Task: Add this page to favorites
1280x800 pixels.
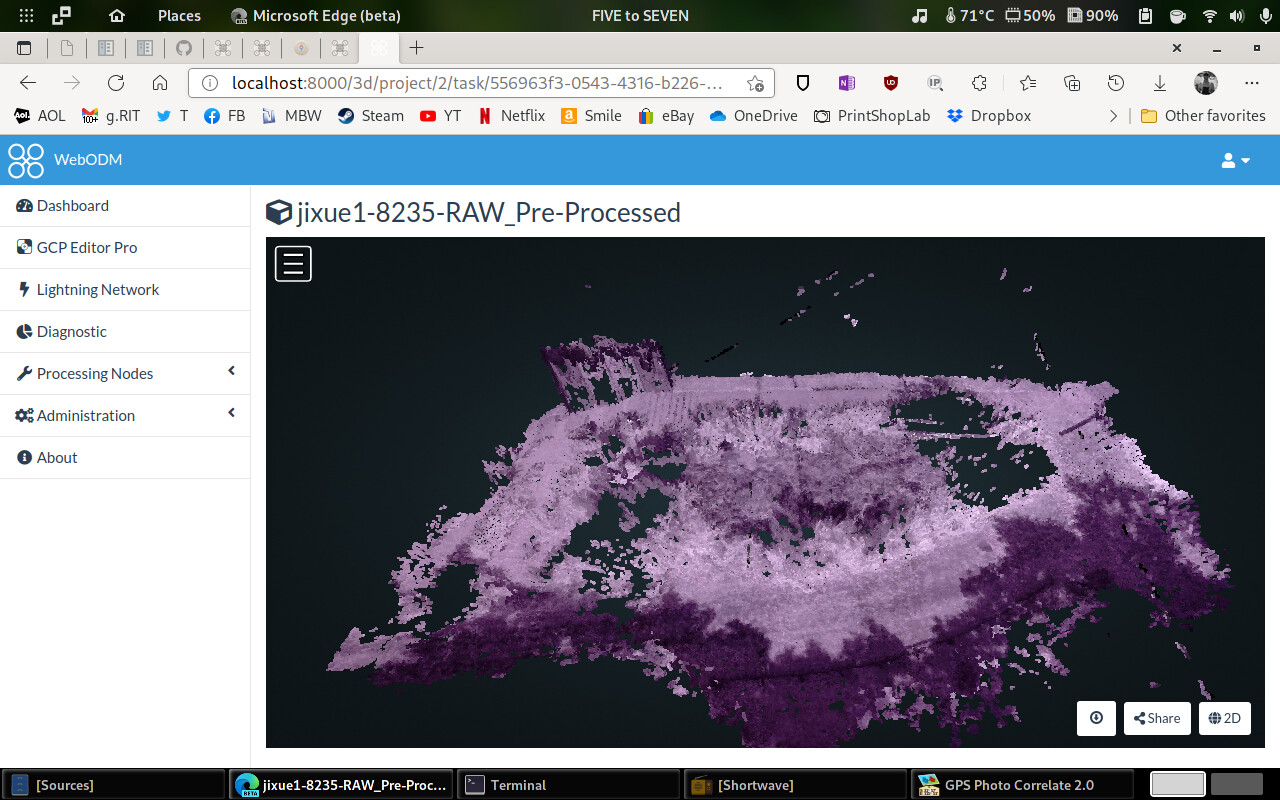Action: [x=755, y=83]
